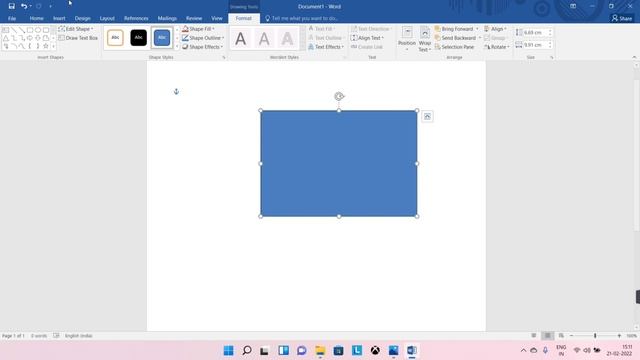
Task: Switch to the Home ribbon tab
Action: coord(36,18)
